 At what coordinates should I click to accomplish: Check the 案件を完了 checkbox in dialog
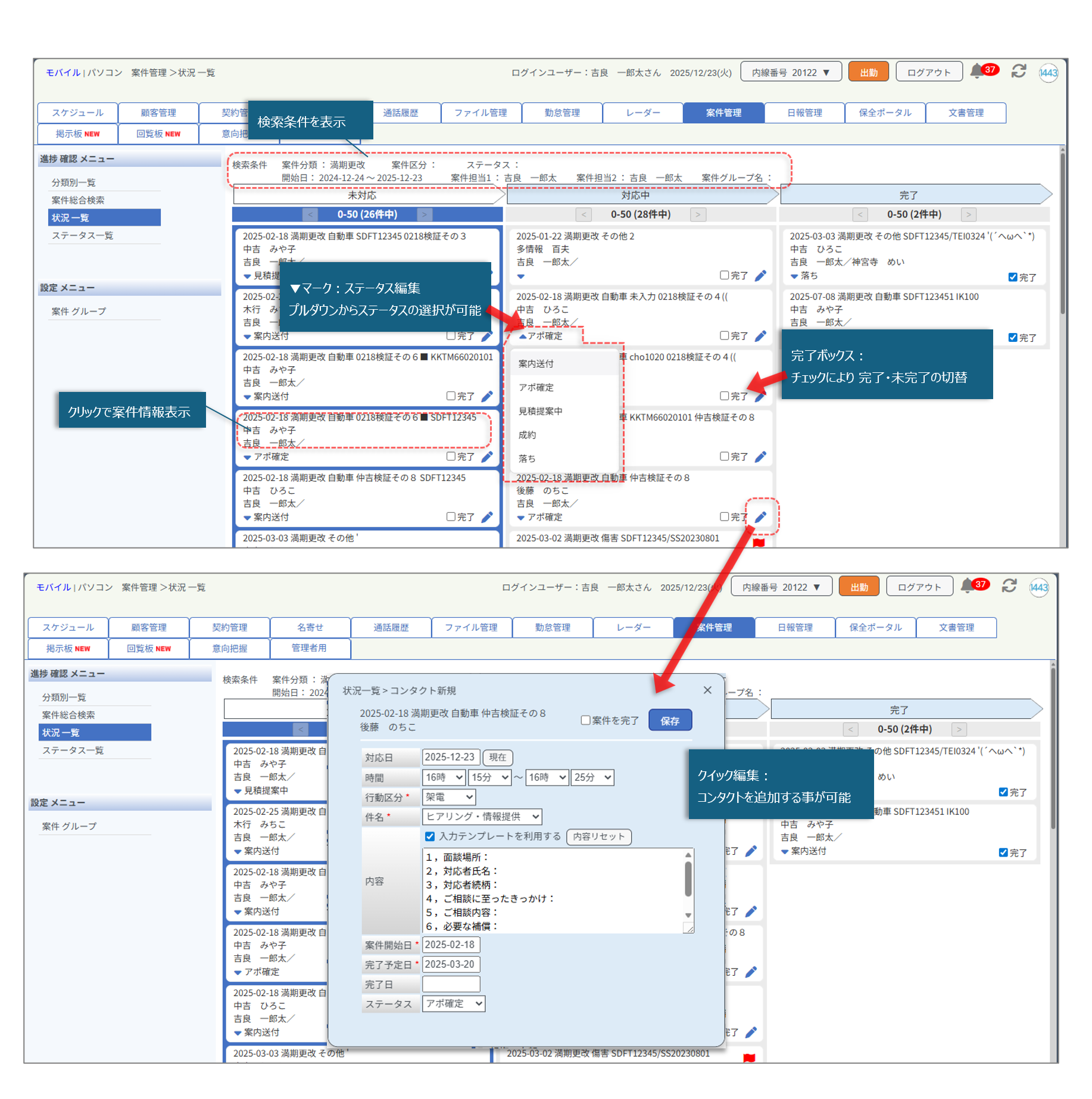coord(585,720)
